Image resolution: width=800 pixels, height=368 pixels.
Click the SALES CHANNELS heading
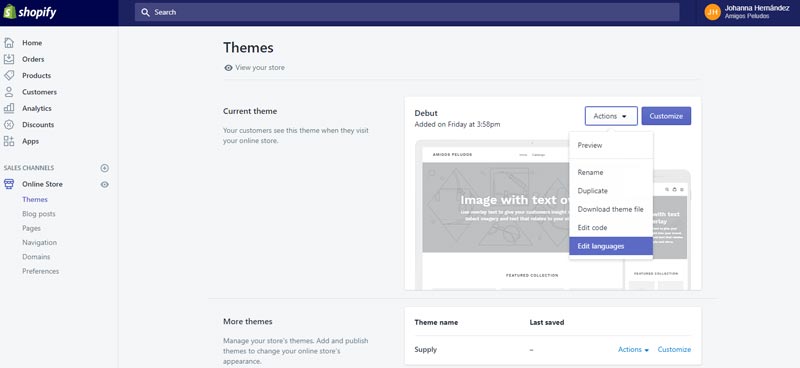pos(29,168)
